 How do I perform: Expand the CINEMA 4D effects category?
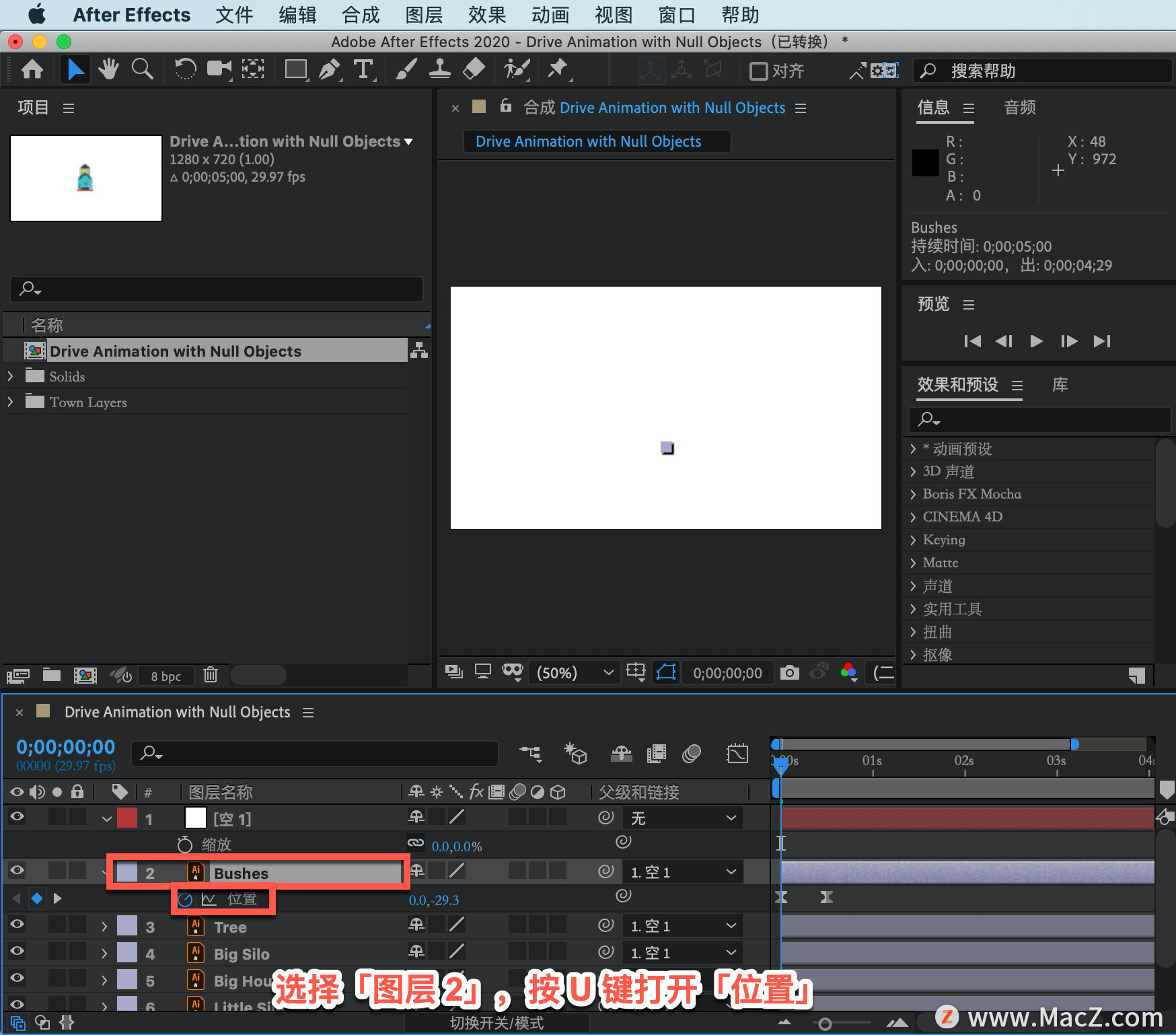[x=914, y=517]
